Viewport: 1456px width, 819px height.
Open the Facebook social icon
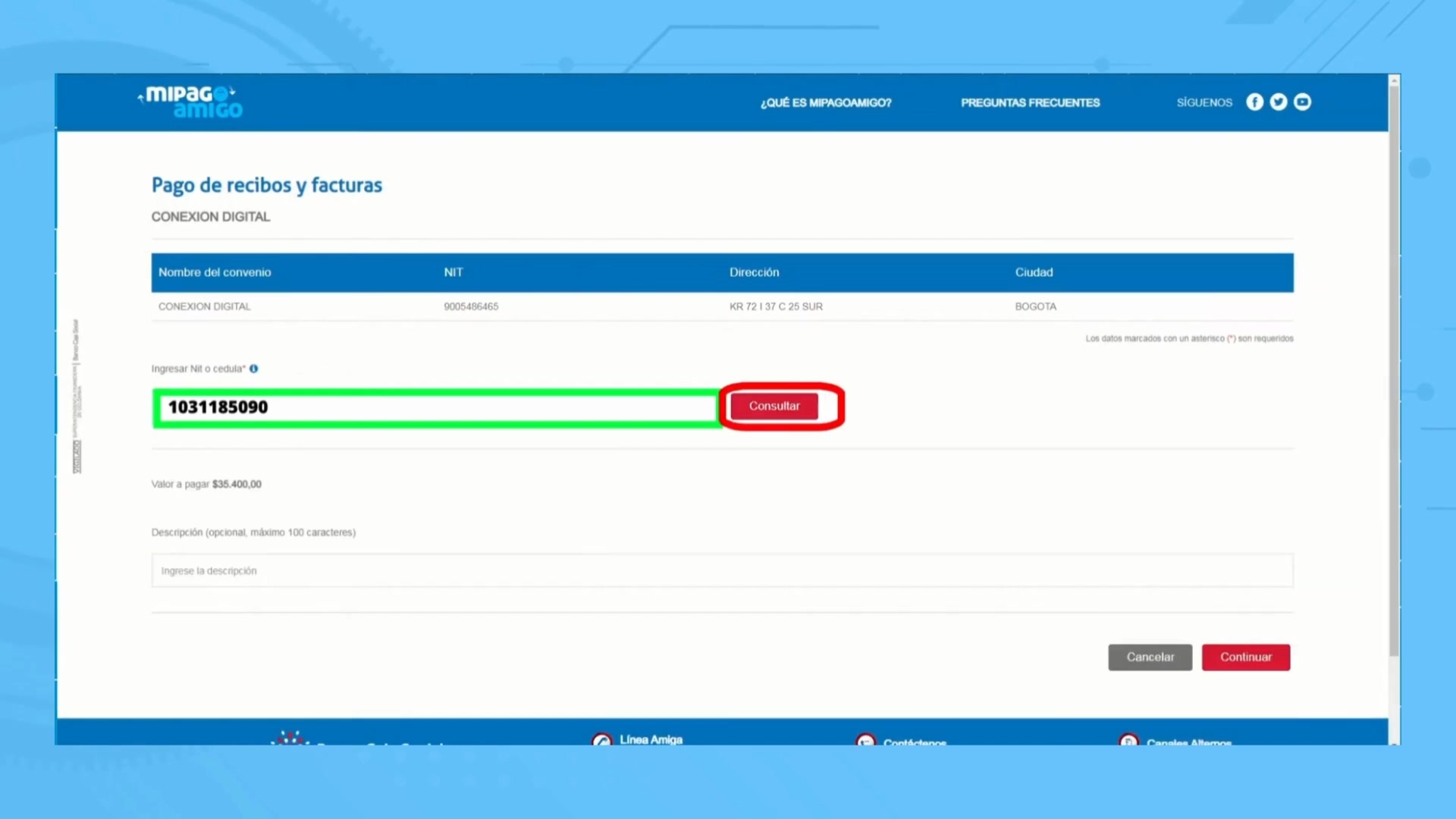point(1255,102)
